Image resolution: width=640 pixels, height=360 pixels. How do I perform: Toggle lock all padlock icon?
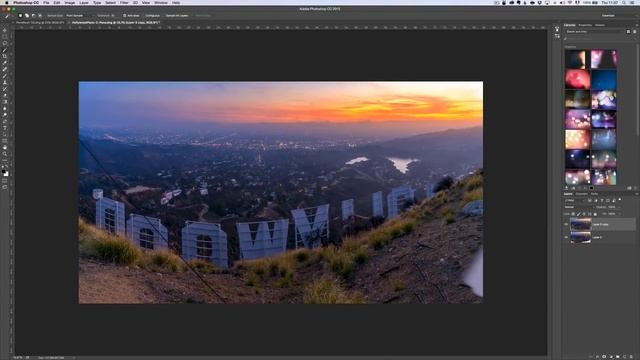click(x=595, y=214)
